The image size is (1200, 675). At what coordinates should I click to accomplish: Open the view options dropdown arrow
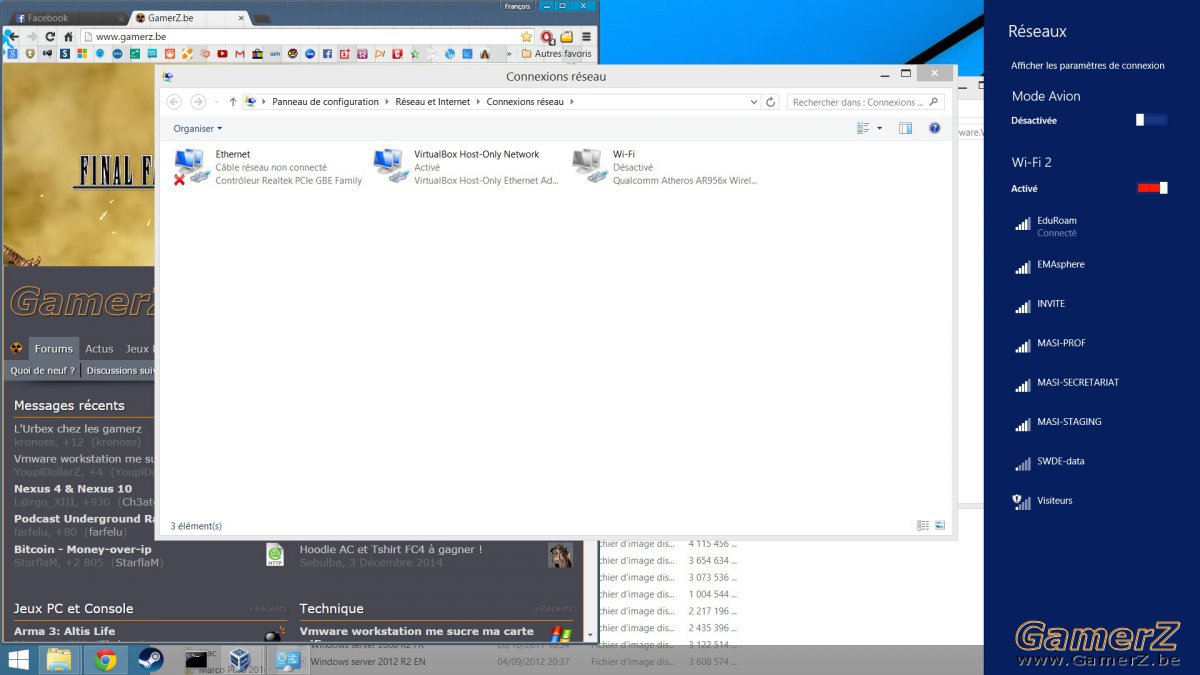pyautogui.click(x=879, y=128)
